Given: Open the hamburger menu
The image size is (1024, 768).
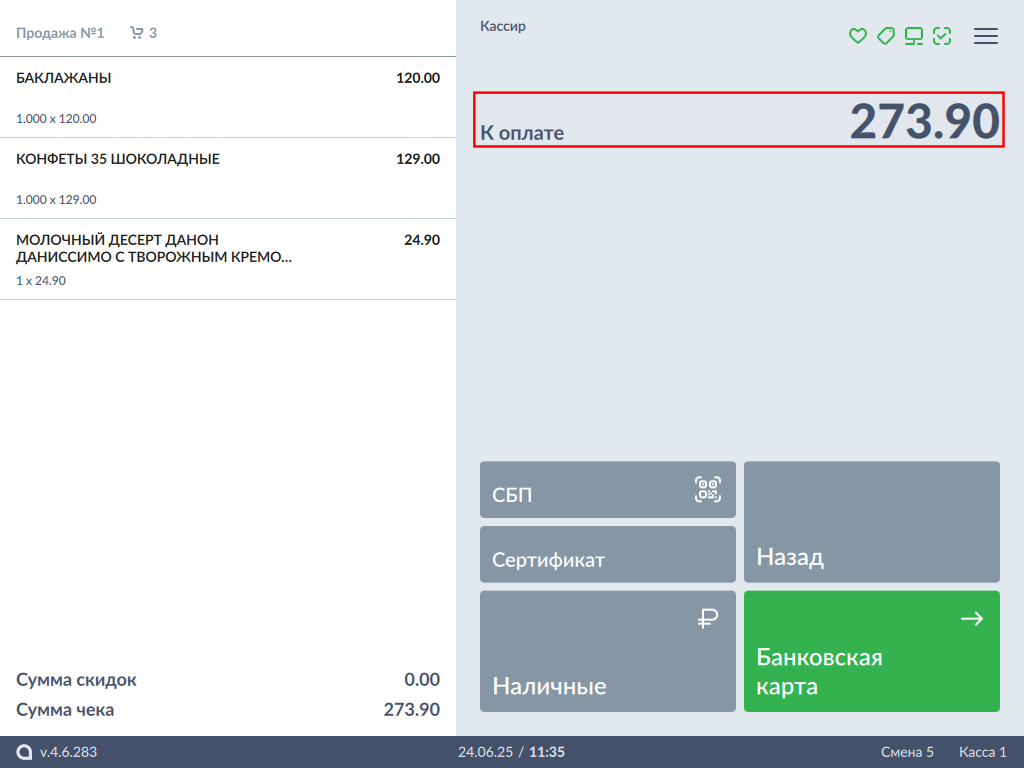Looking at the screenshot, I should [x=986, y=36].
